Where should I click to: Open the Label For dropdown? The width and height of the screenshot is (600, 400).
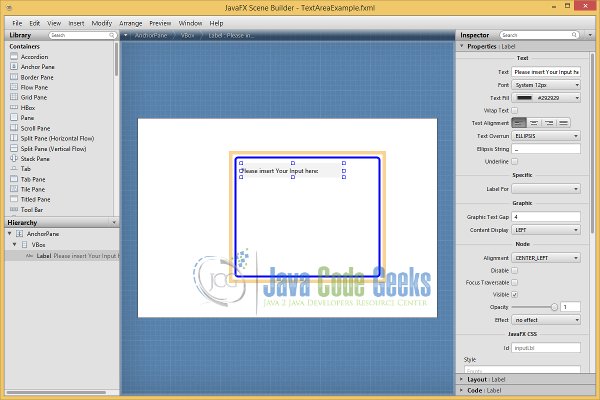tap(546, 189)
